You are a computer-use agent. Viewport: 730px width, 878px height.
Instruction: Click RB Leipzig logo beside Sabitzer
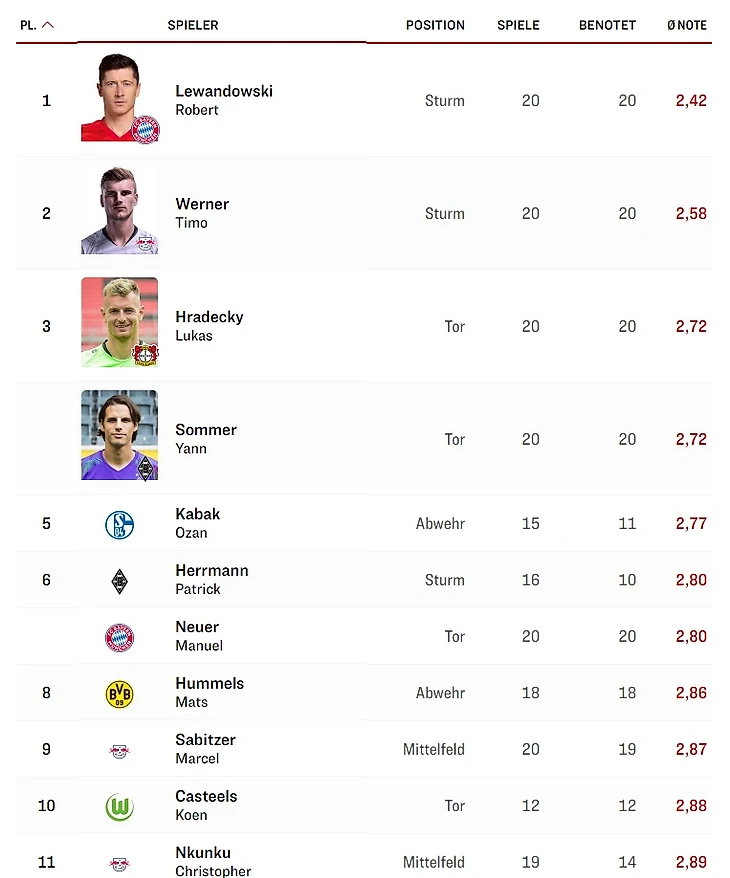[x=120, y=750]
